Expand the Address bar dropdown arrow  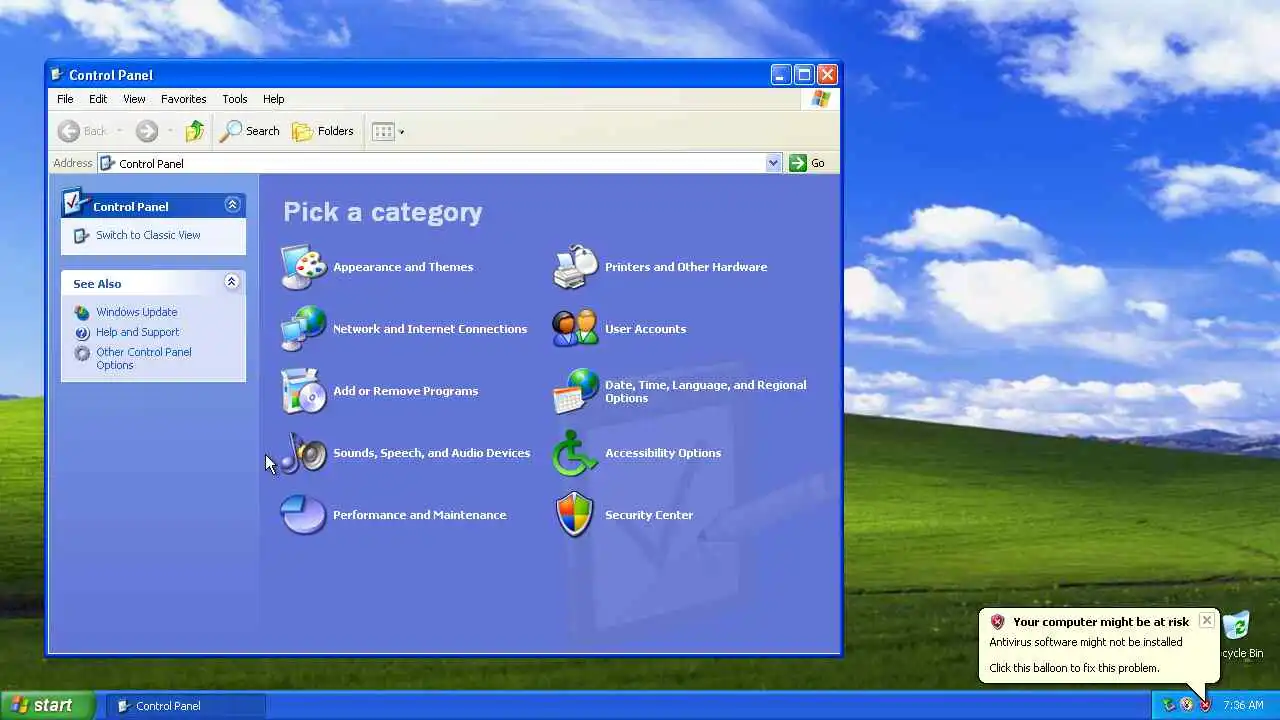coord(773,163)
